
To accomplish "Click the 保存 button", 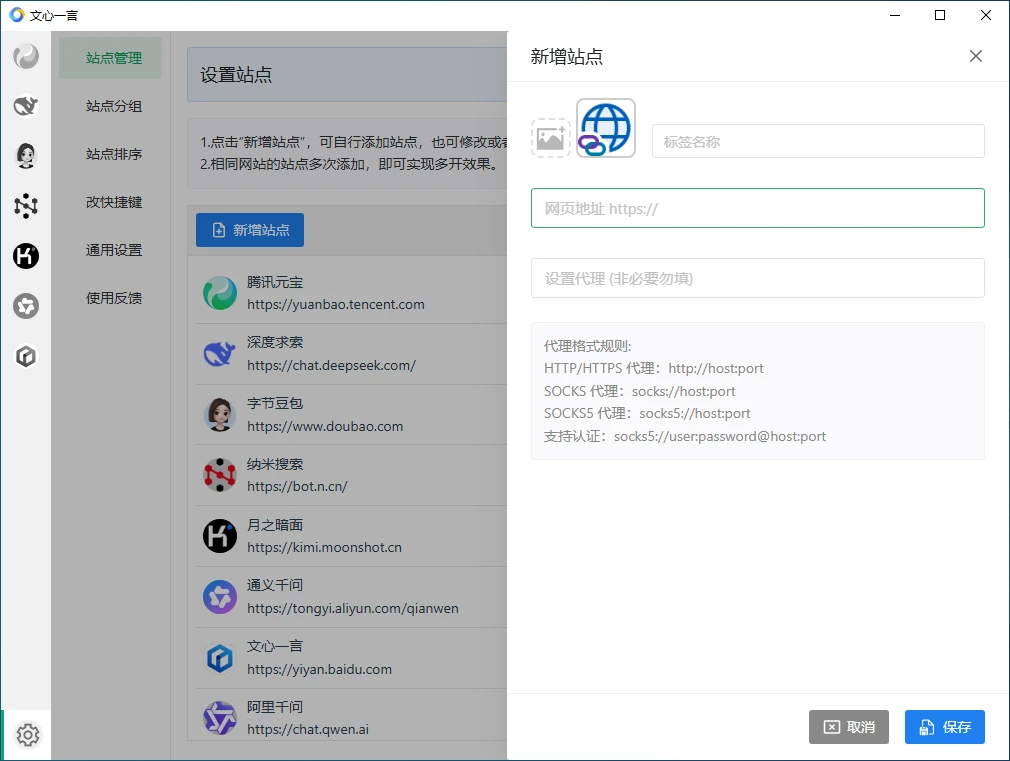I will click(x=944, y=727).
